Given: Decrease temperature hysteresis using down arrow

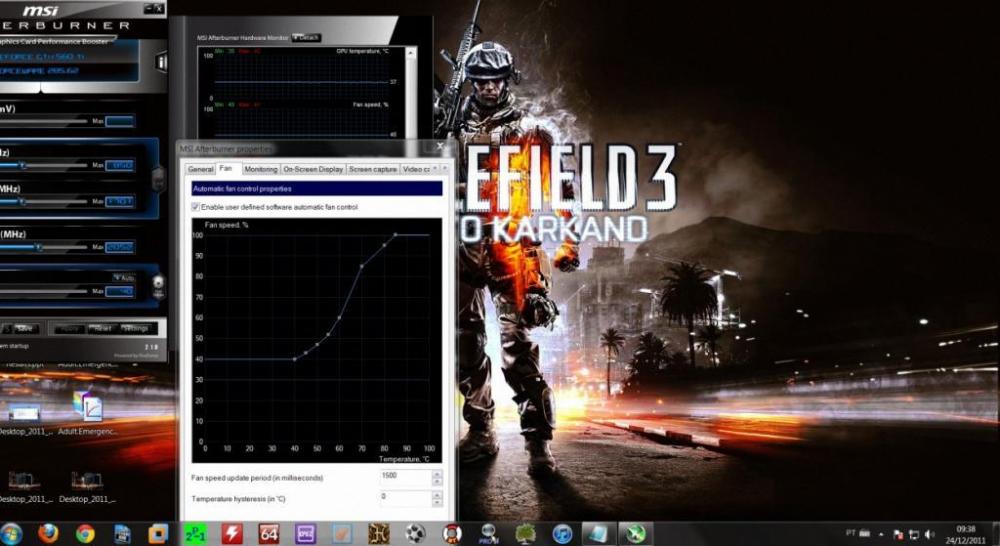Looking at the screenshot, I should coord(436,501).
